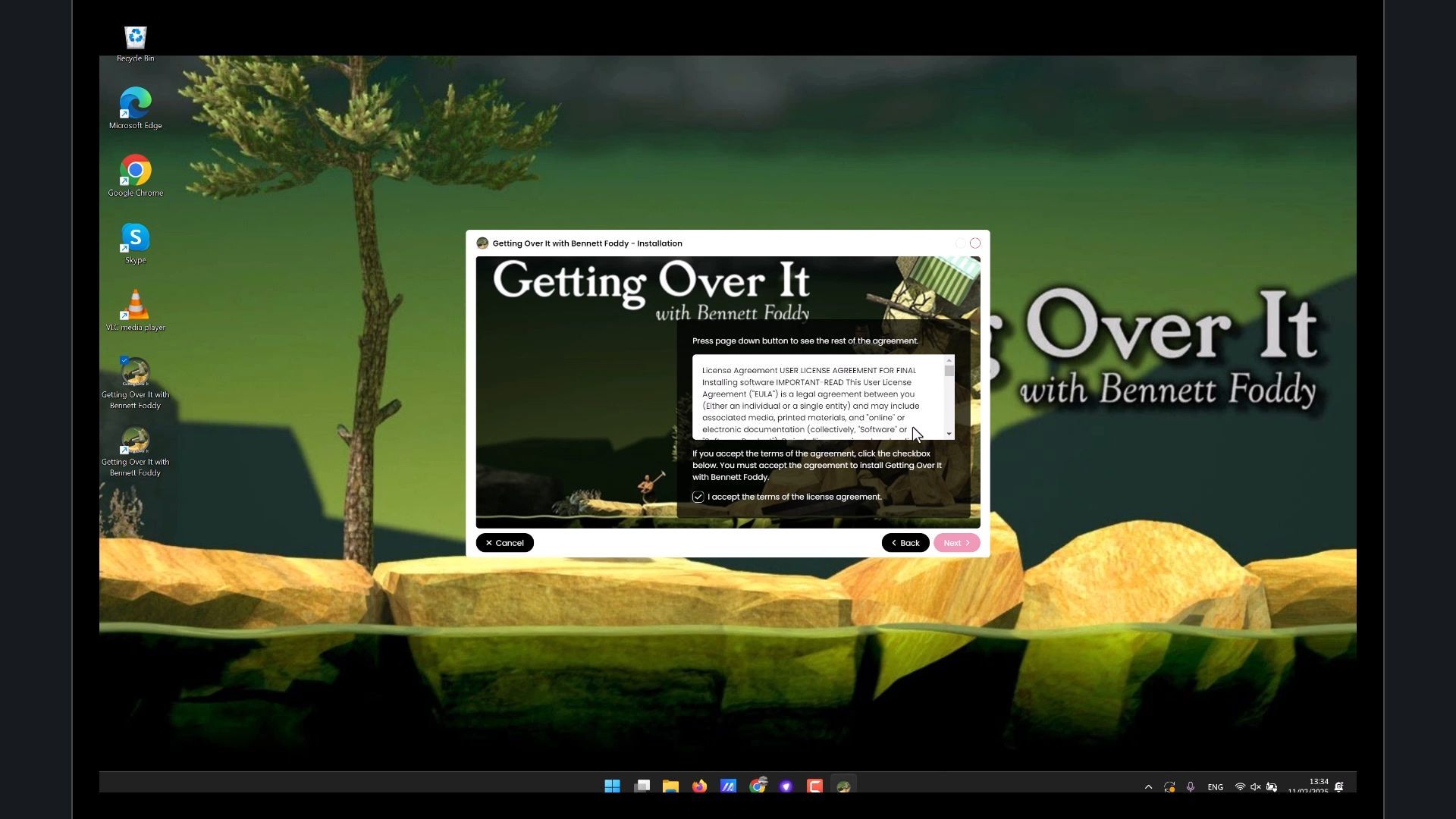
Task: Click the "I accept the terms" label text
Action: click(x=795, y=497)
